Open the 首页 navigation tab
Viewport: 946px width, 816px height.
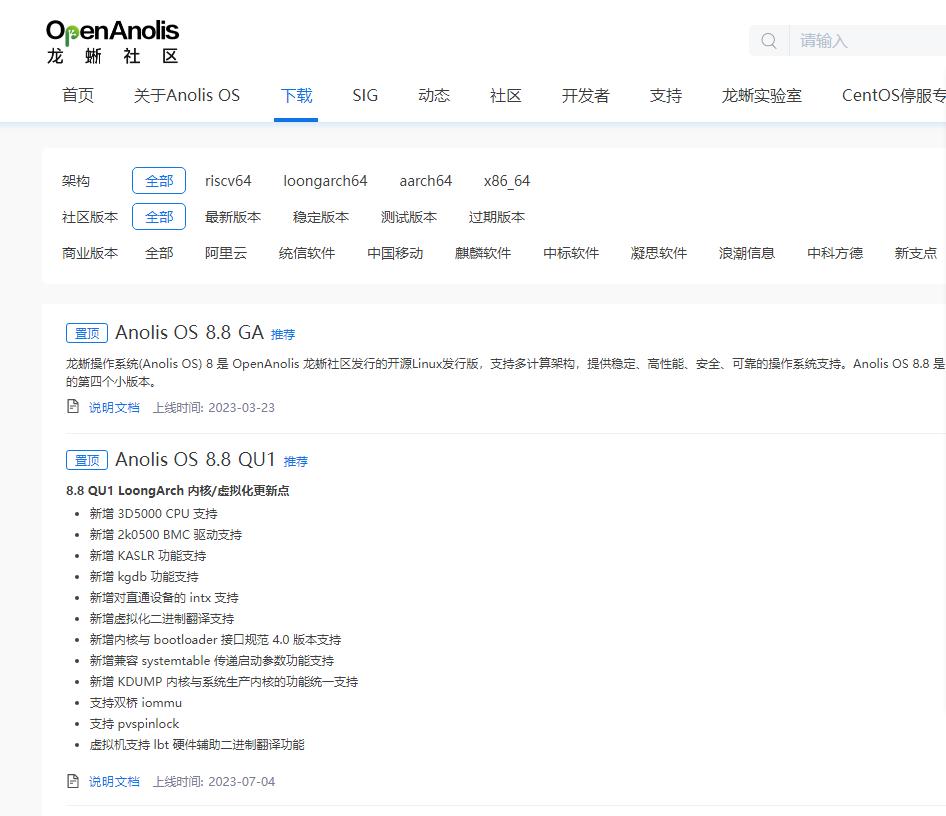click(x=78, y=95)
